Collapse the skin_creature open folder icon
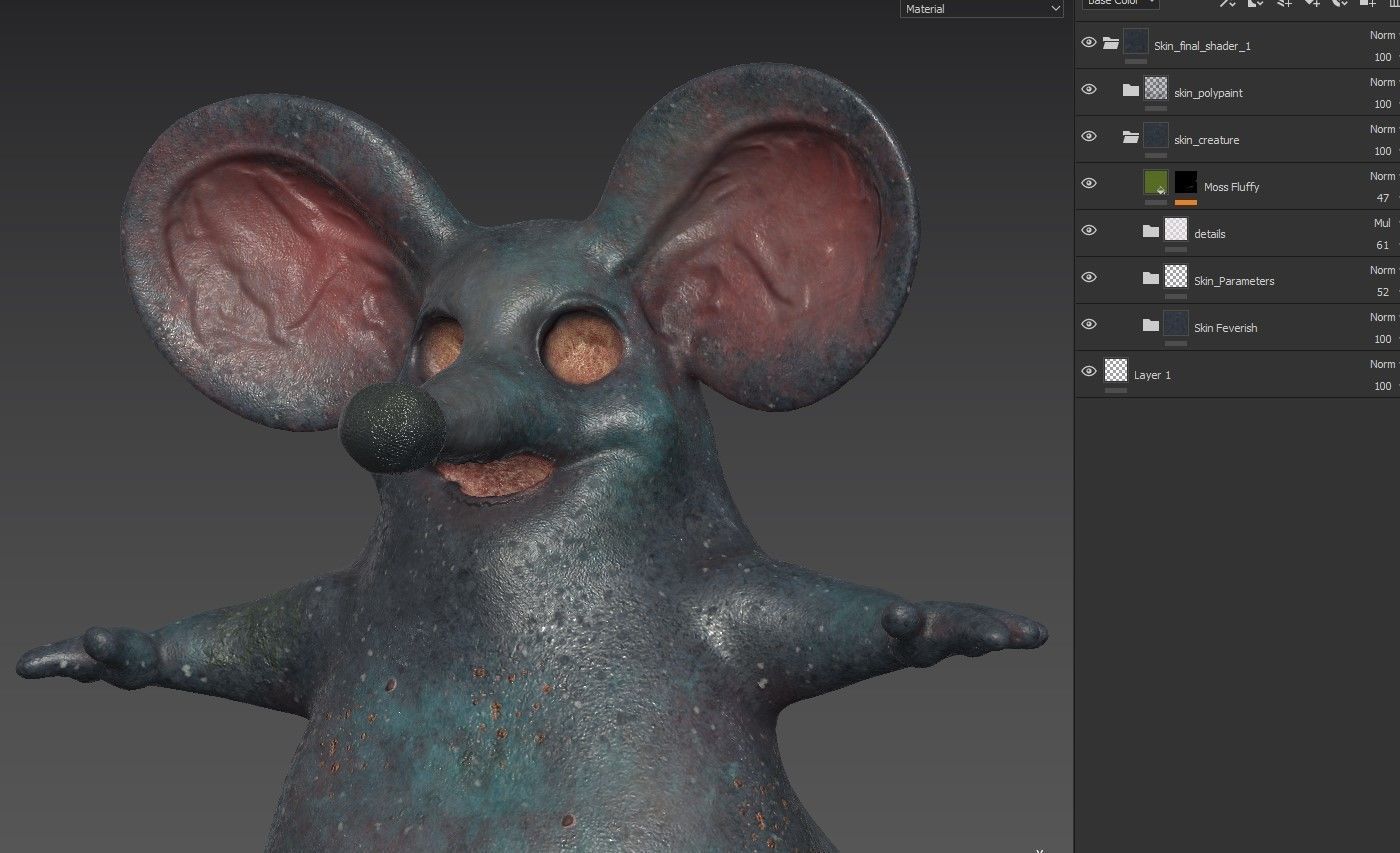 point(1131,137)
